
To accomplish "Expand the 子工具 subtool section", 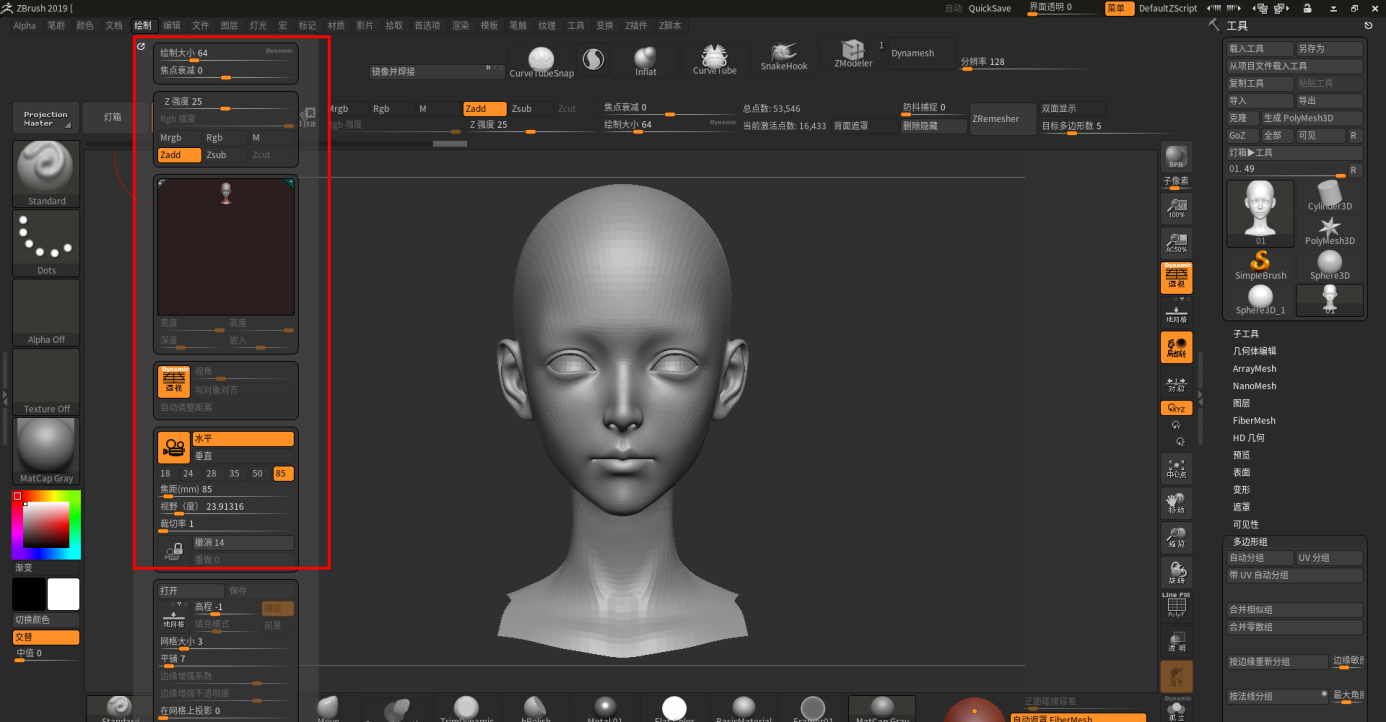I will coord(1246,334).
